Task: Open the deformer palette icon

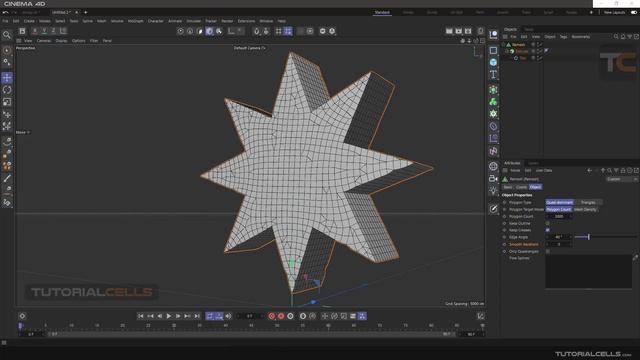Action: tap(493, 126)
